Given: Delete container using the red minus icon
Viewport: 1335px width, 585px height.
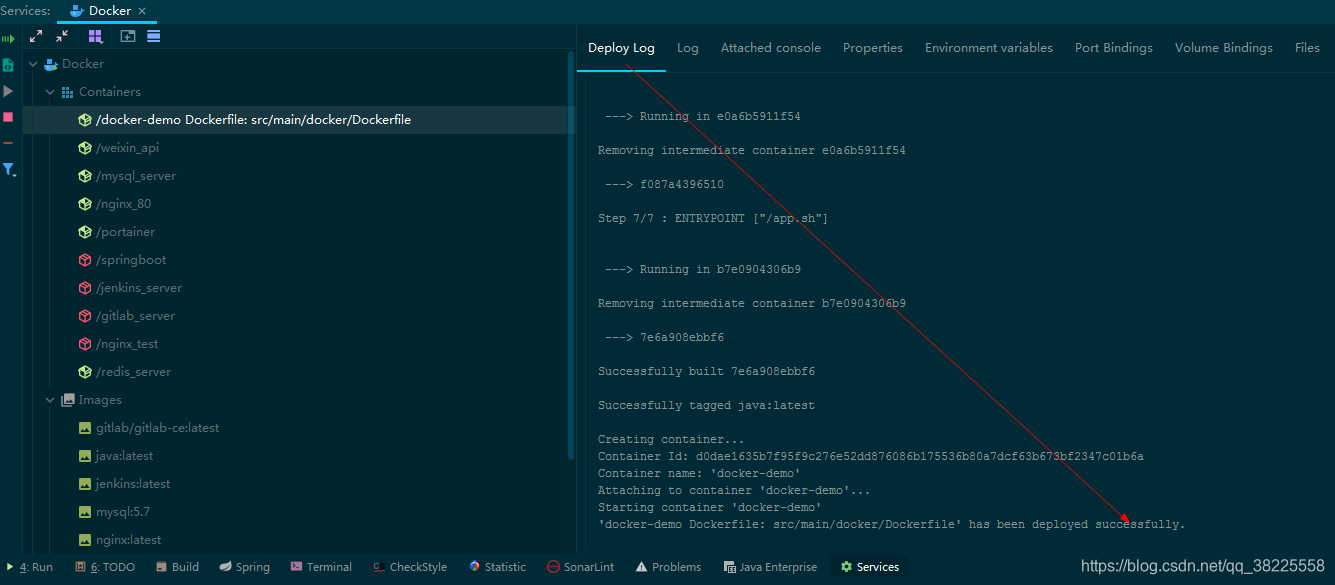Looking at the screenshot, I should pyautogui.click(x=8, y=143).
